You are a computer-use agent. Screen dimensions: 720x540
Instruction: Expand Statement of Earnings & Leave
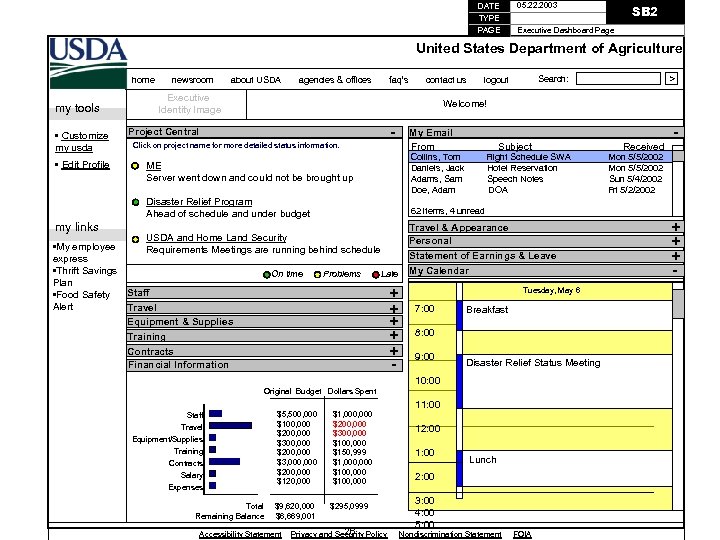pyautogui.click(x=675, y=256)
